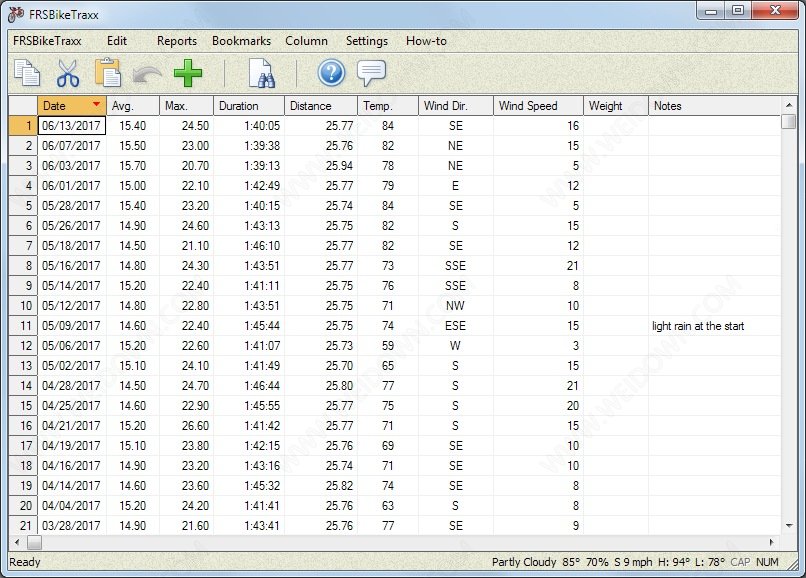Click the horizontal scrollbar right arrow
The width and height of the screenshot is (806, 578).
point(773,542)
